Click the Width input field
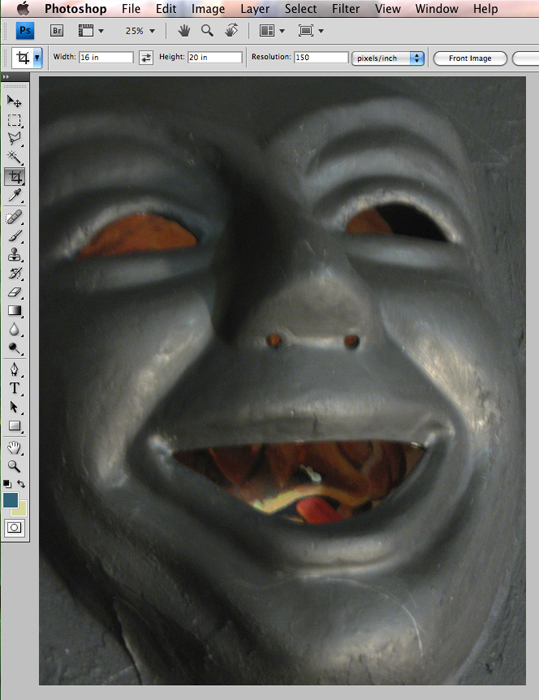This screenshot has width=539, height=700. 106,57
